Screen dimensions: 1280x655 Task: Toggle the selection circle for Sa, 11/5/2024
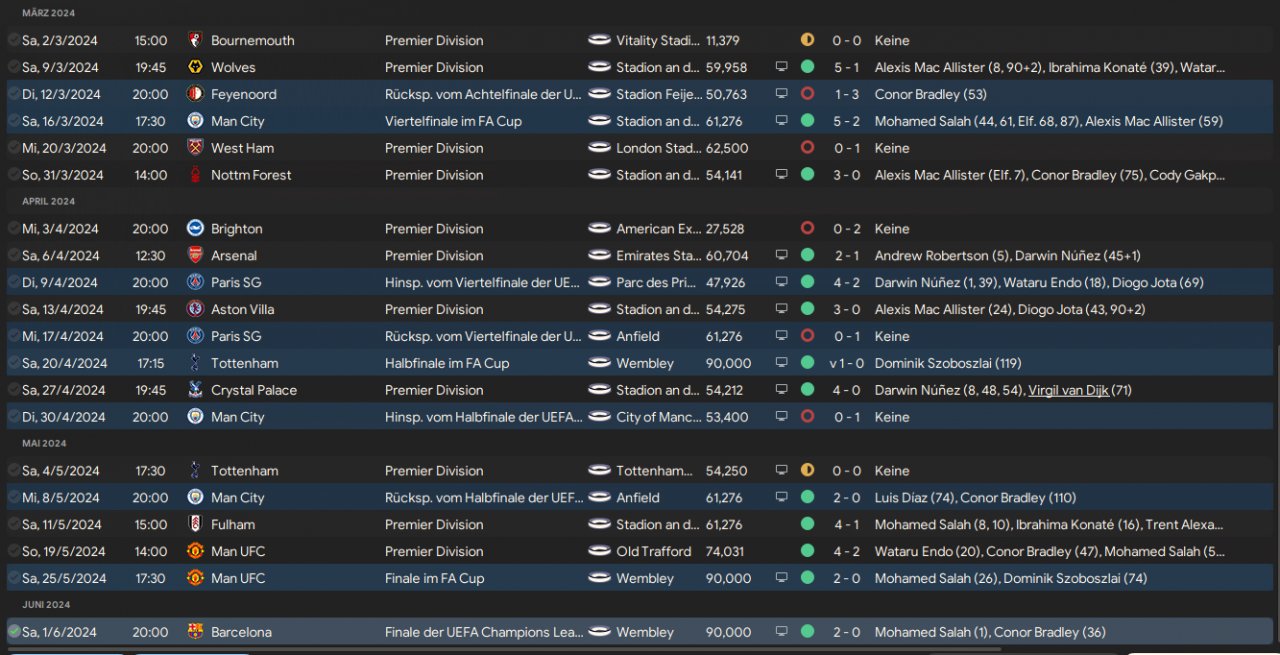tap(13, 524)
